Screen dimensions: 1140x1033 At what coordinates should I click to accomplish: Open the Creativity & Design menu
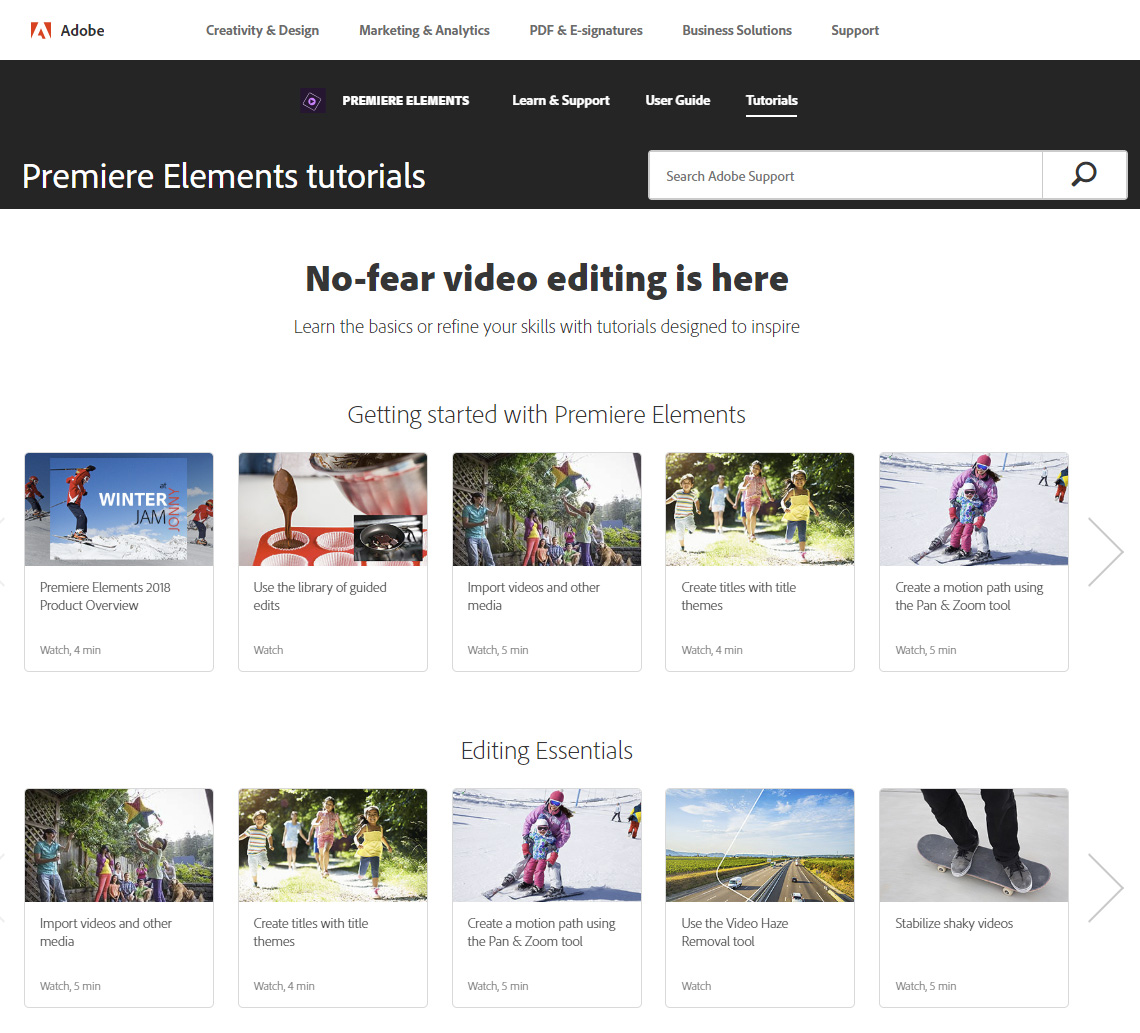coord(262,30)
